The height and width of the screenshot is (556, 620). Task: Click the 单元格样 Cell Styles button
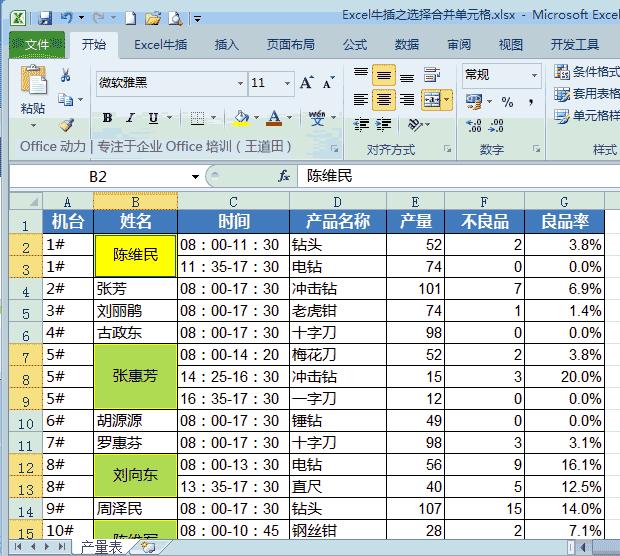(x=586, y=116)
